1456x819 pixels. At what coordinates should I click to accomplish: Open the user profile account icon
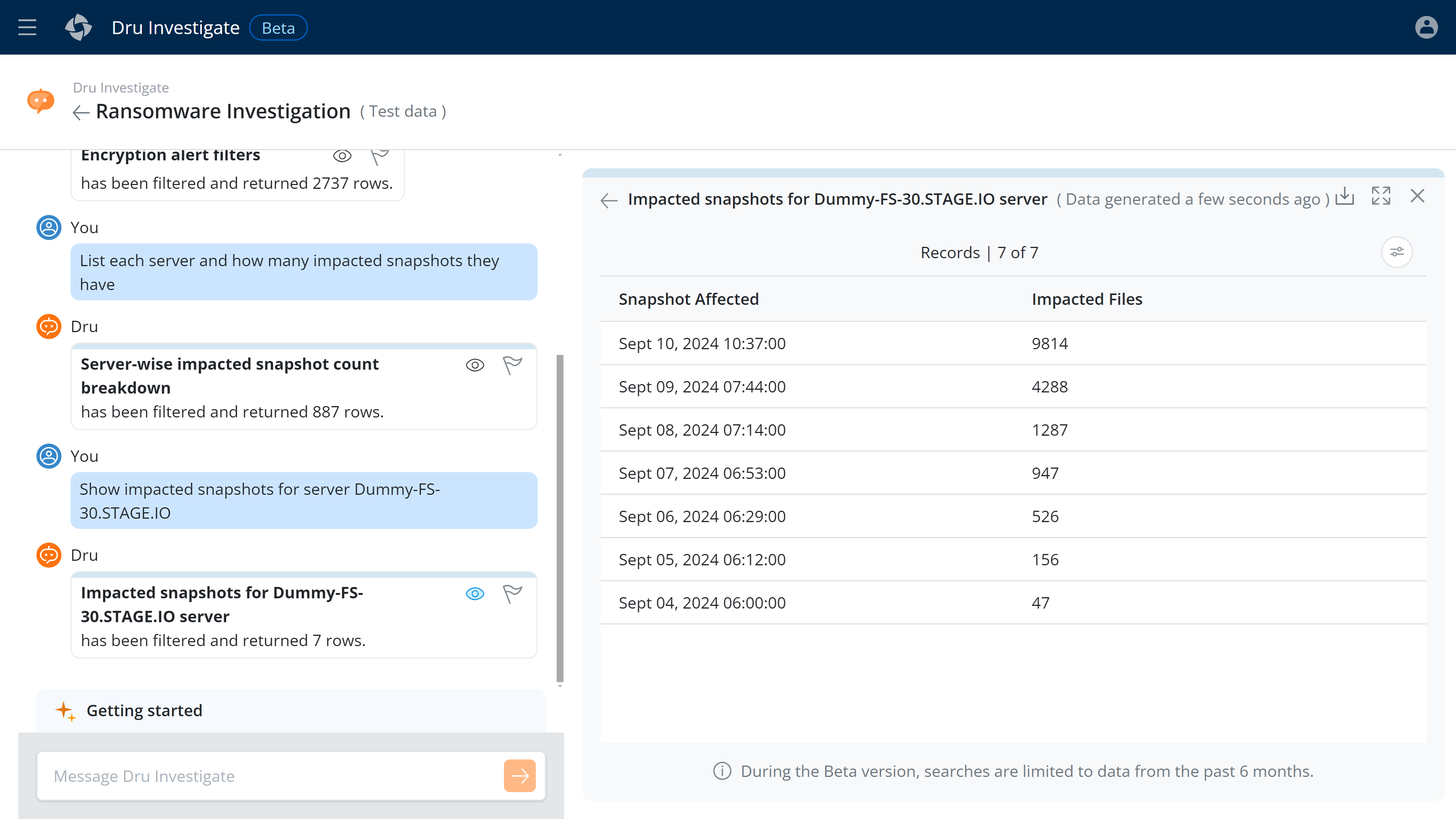(1426, 28)
